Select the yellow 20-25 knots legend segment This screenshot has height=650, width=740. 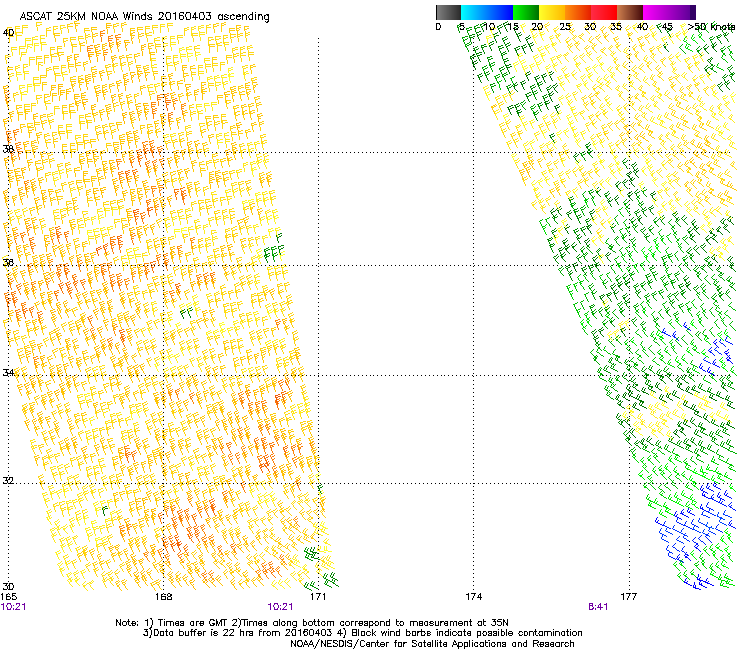point(552,12)
